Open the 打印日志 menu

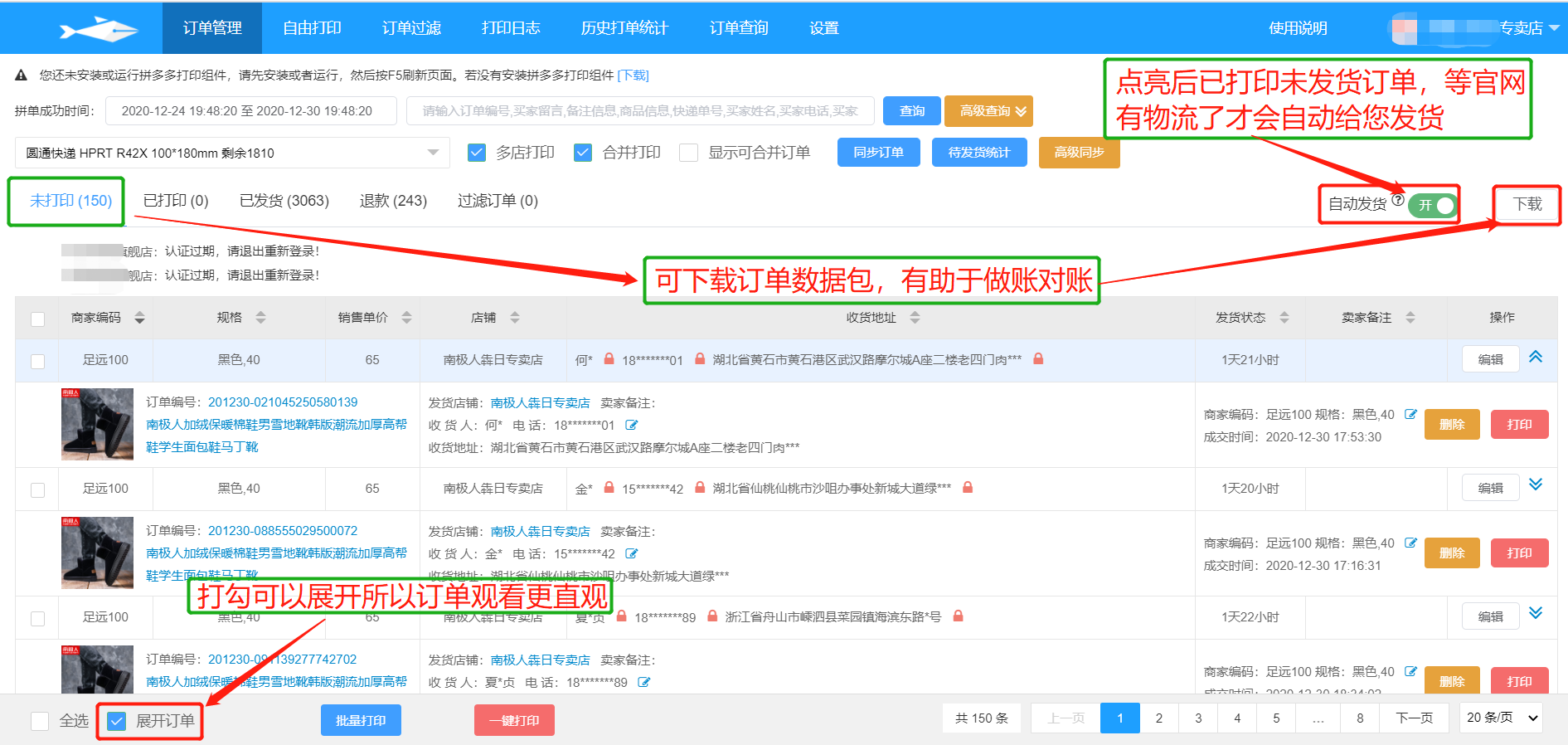click(511, 28)
